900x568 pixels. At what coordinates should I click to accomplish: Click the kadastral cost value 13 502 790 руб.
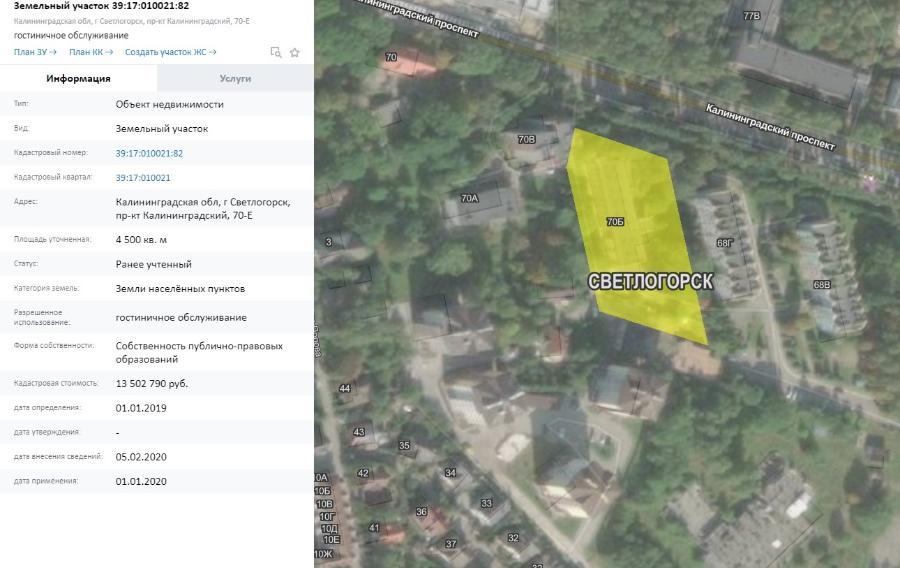(x=152, y=383)
